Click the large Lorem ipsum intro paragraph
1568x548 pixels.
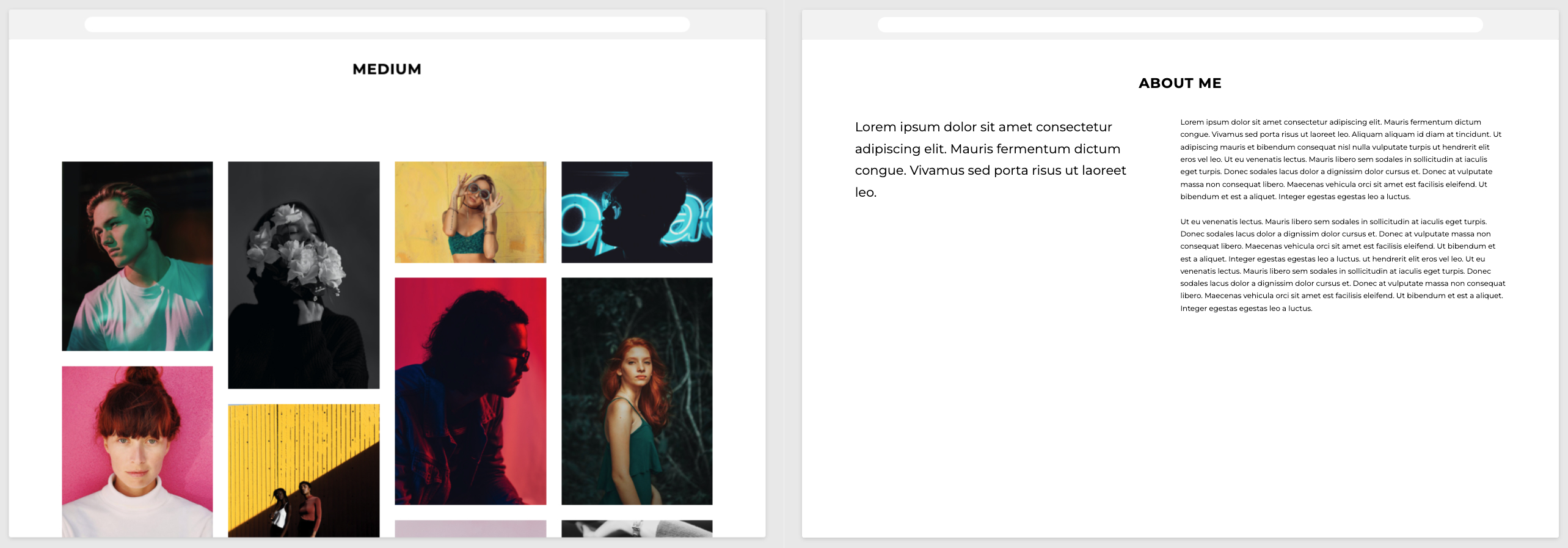[990, 159]
